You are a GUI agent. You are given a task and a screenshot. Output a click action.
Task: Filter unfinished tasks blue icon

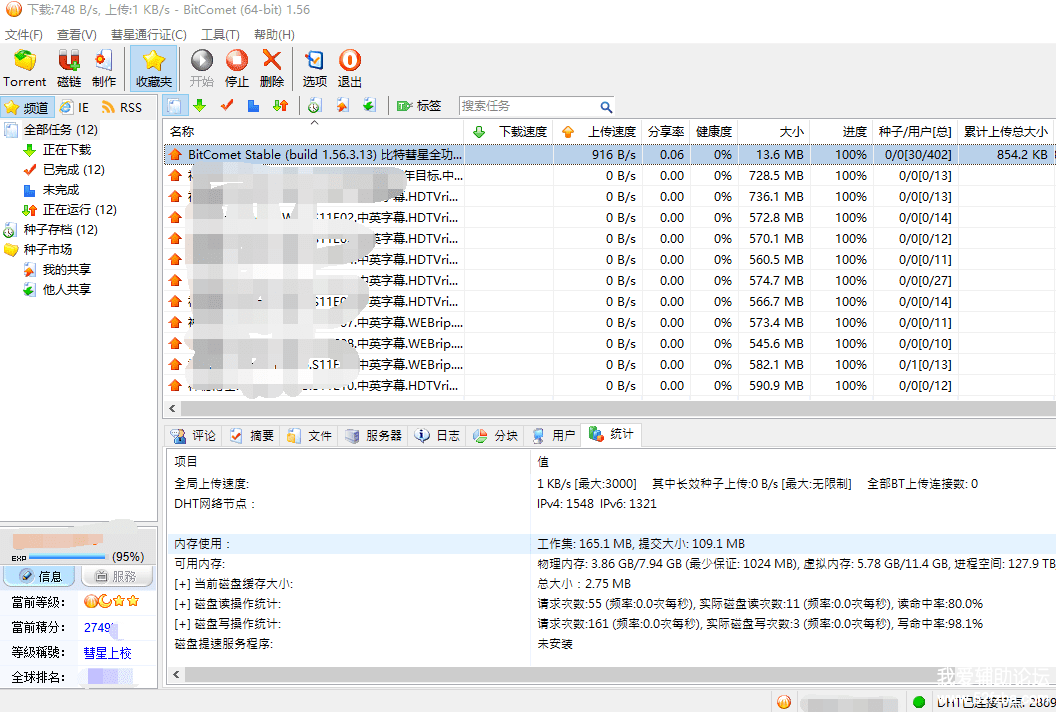click(x=253, y=106)
